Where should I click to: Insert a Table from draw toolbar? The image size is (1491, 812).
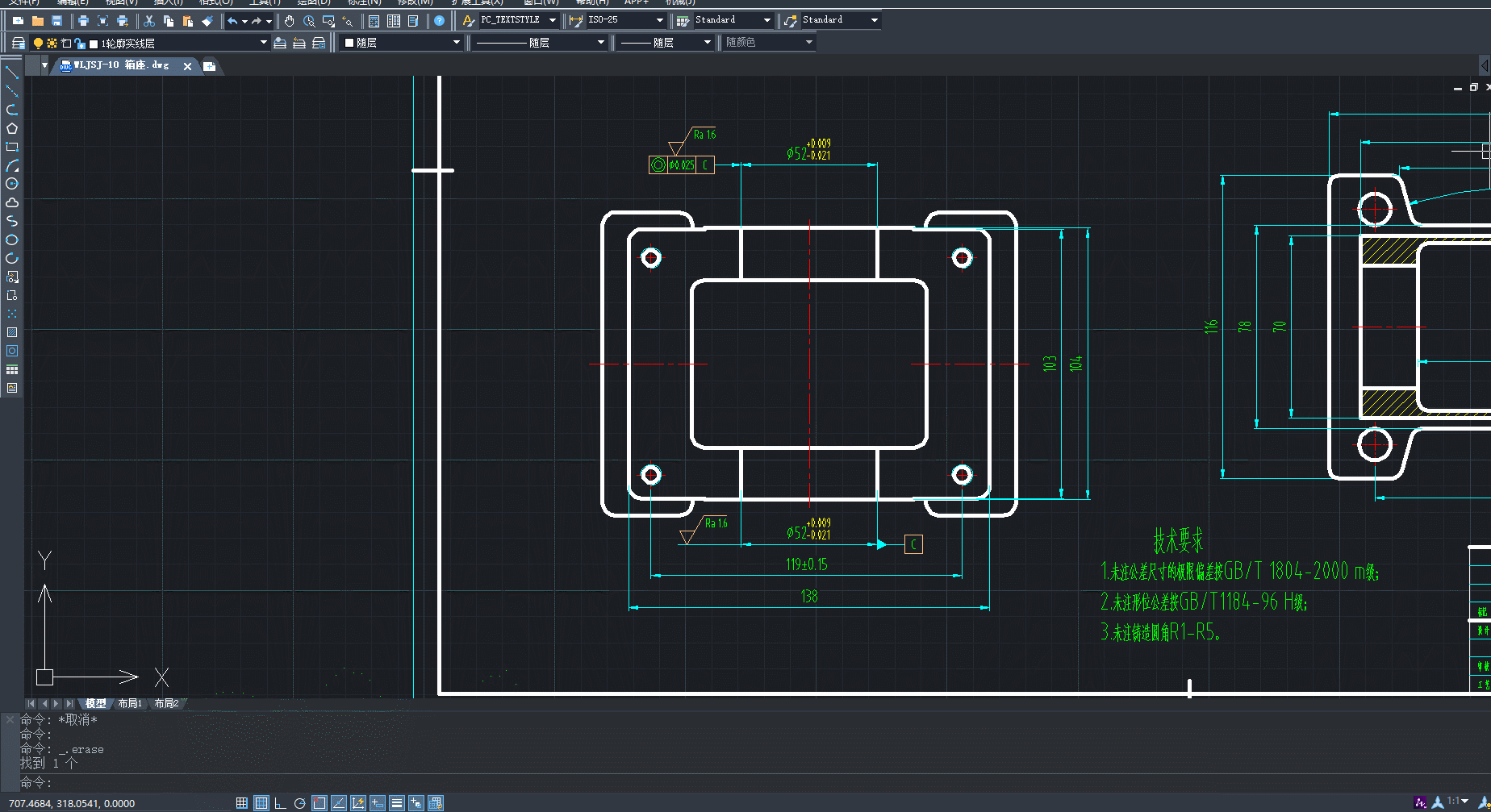[x=12, y=369]
